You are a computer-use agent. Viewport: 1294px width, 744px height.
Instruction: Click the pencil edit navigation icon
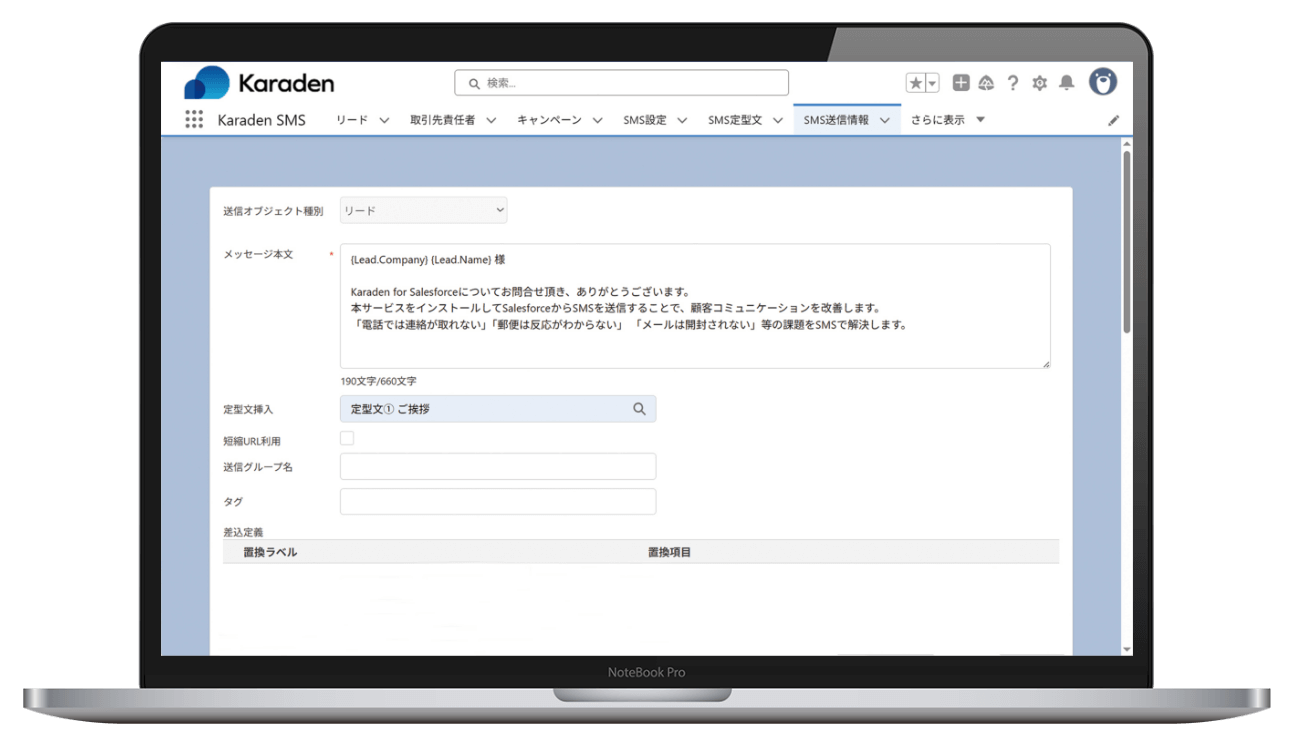(x=1113, y=120)
